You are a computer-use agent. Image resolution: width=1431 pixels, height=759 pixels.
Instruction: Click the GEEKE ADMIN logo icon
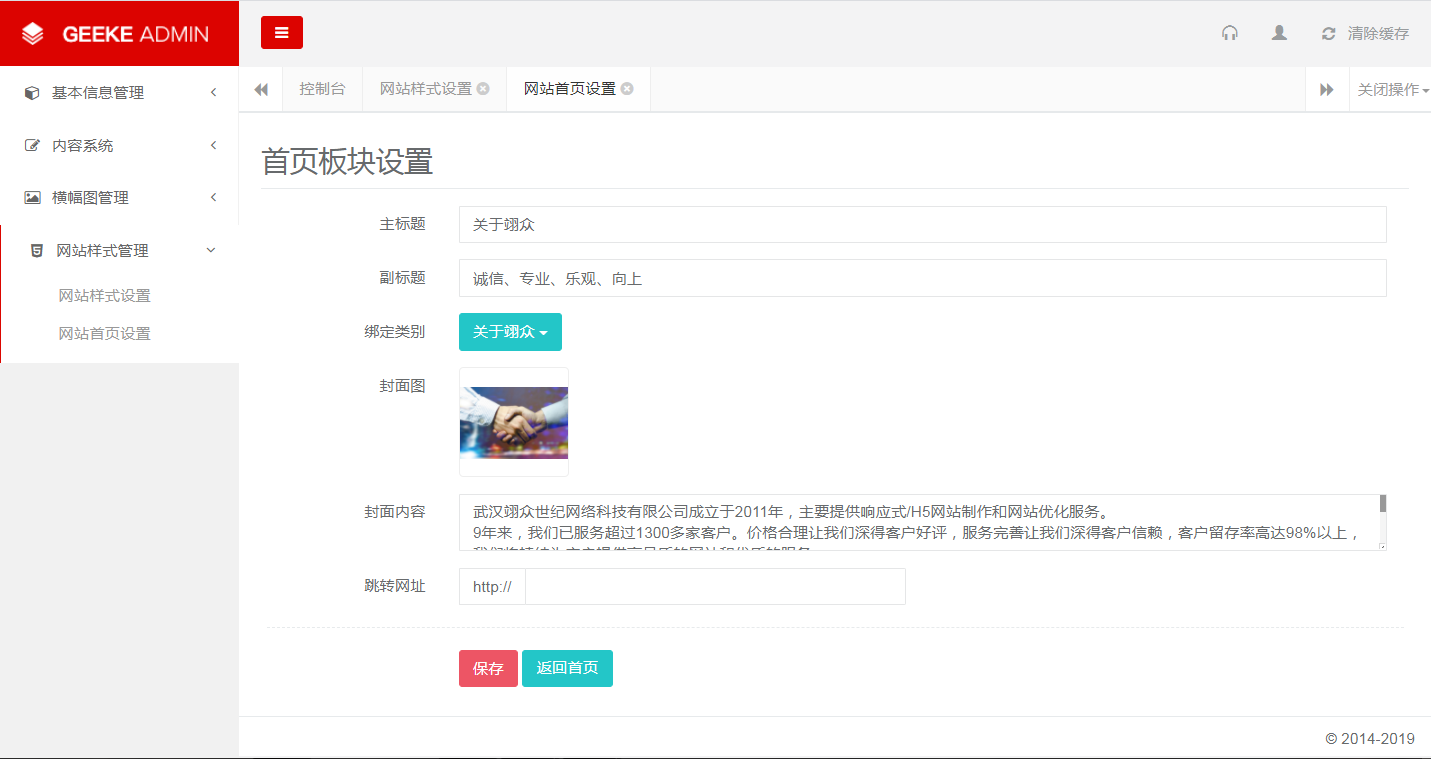click(x=33, y=34)
